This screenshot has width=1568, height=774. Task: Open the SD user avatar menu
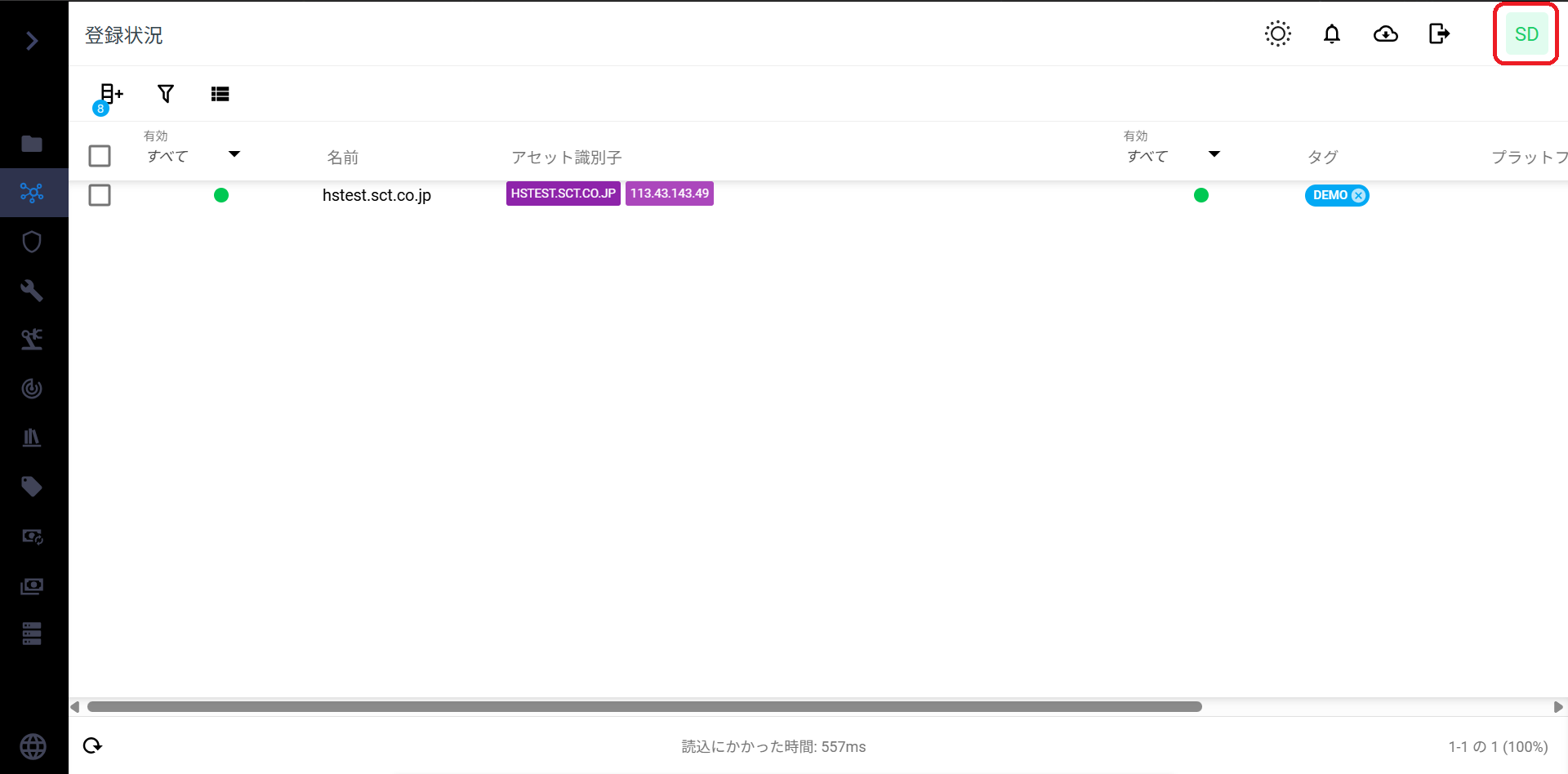[x=1526, y=34]
